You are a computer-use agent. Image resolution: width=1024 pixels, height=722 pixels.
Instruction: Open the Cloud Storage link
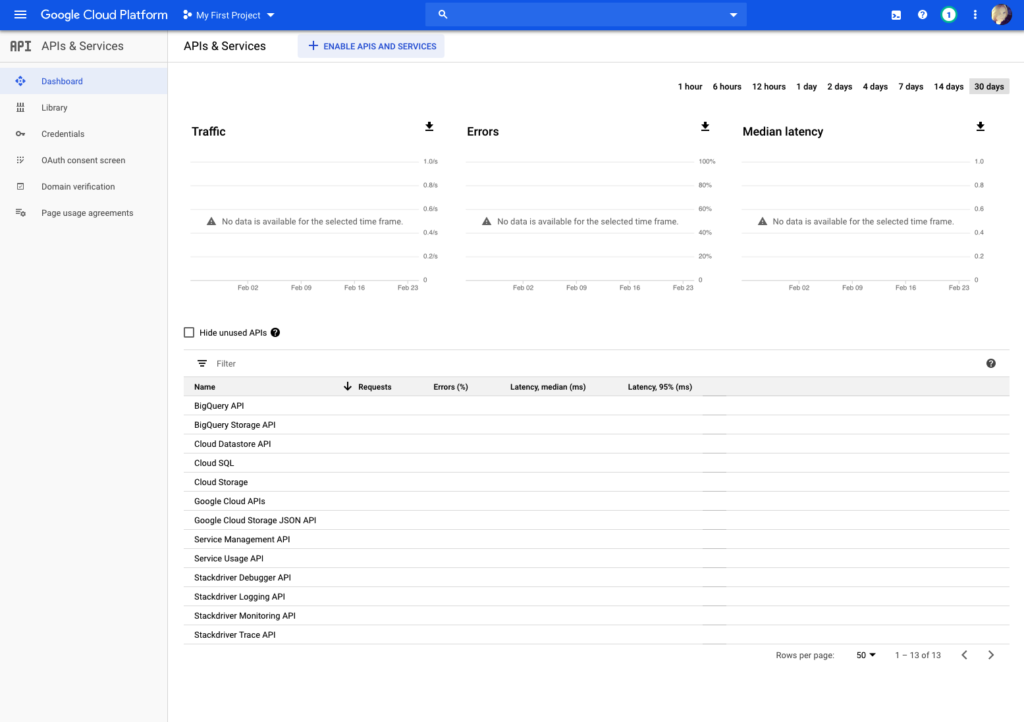click(221, 482)
